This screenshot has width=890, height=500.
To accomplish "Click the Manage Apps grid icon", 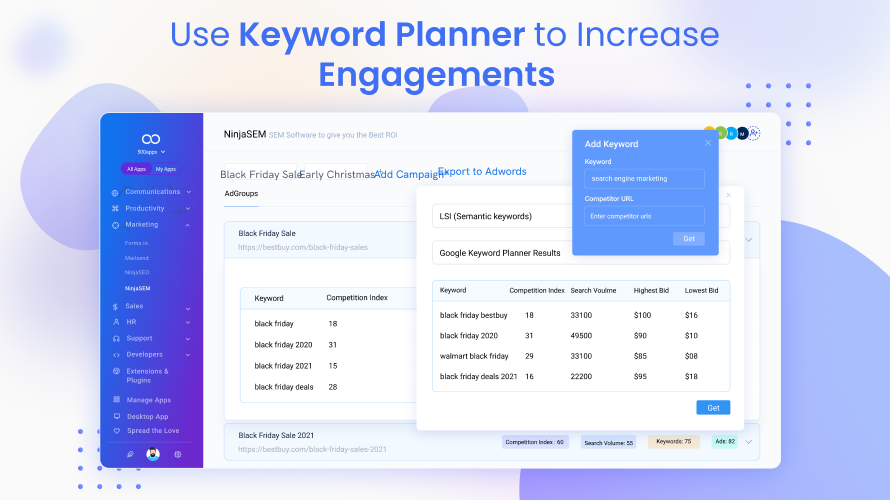I will (x=116, y=400).
